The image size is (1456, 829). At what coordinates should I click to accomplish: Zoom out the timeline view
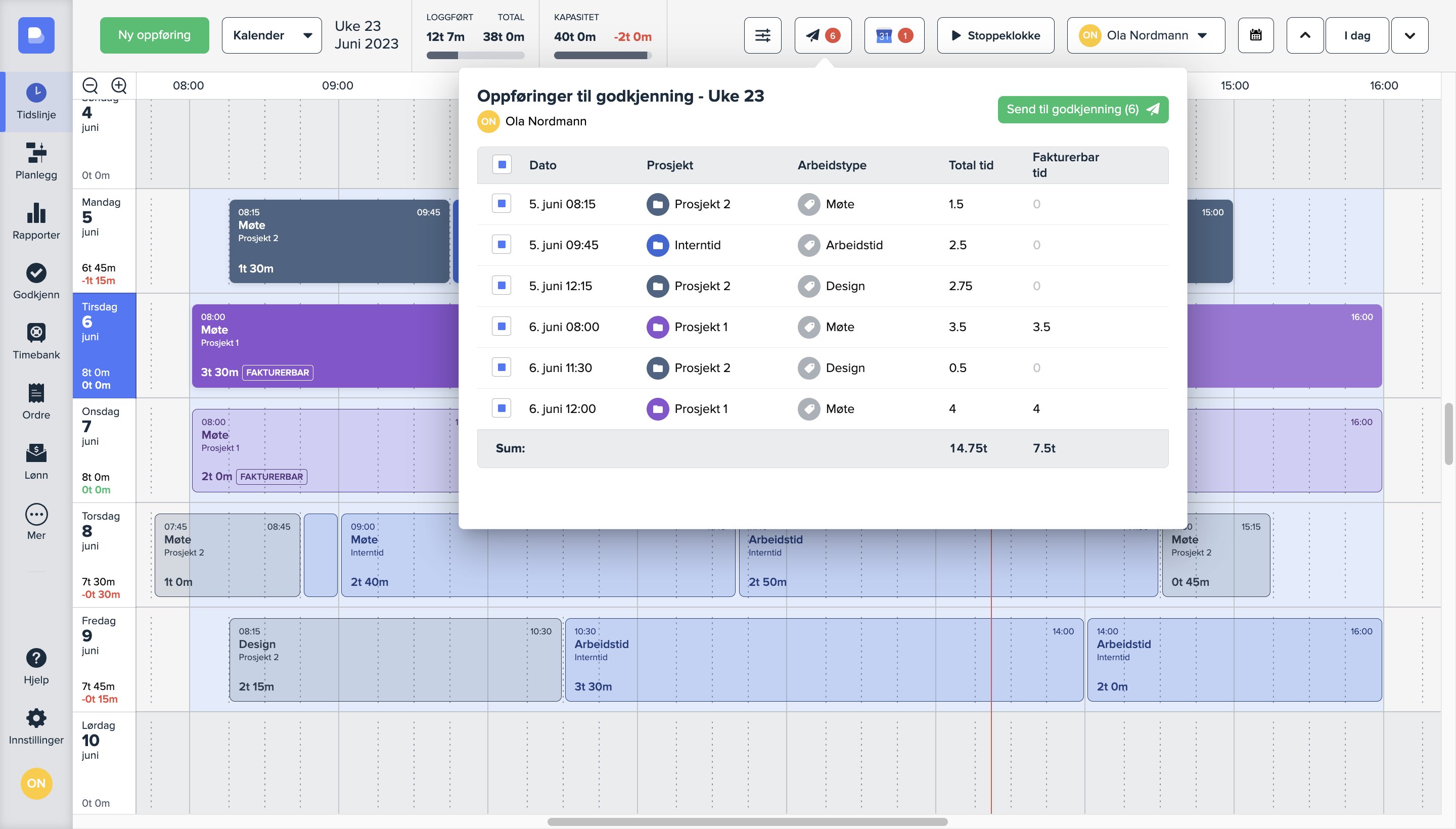pyautogui.click(x=90, y=85)
